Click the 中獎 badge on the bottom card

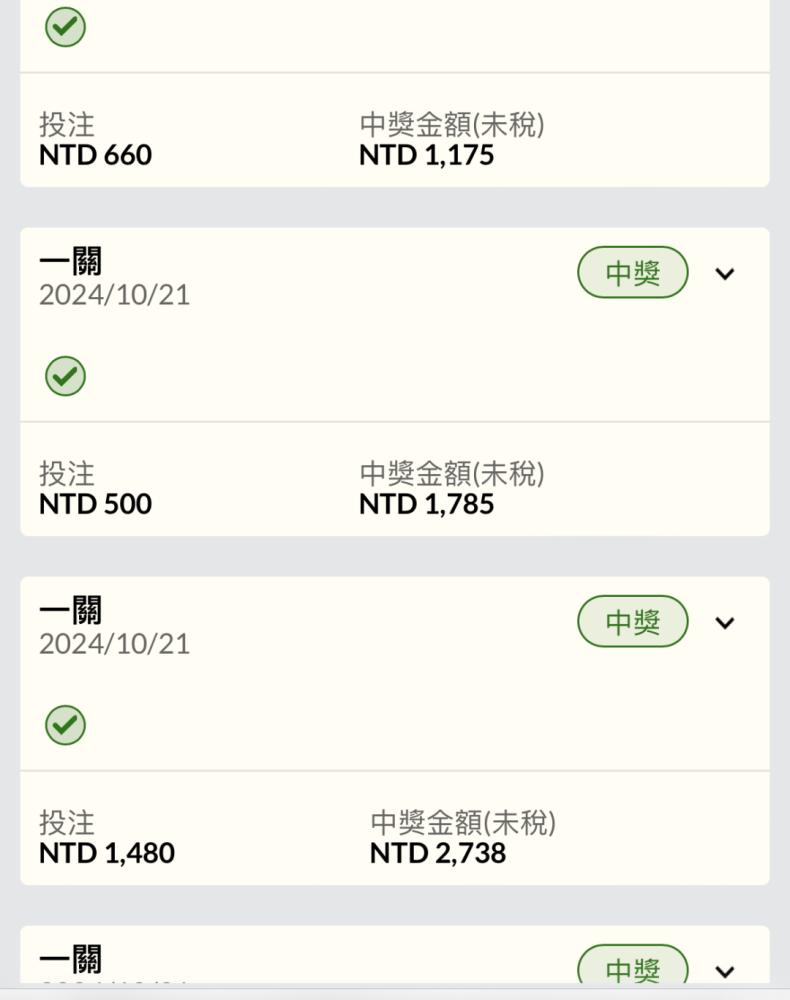click(633, 964)
